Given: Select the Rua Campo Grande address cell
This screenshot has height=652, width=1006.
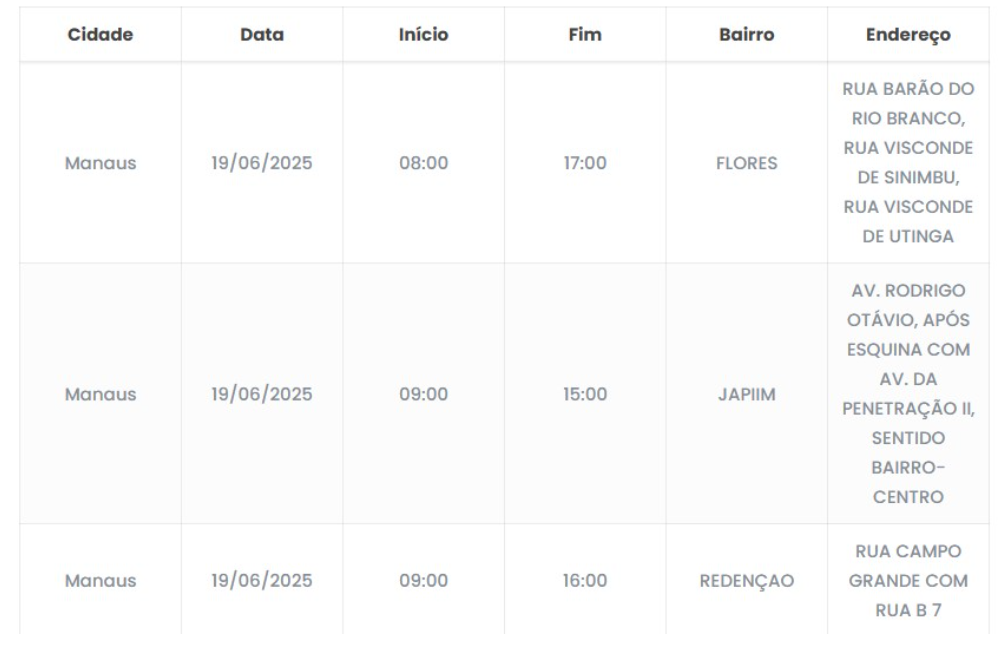Looking at the screenshot, I should point(908,580).
